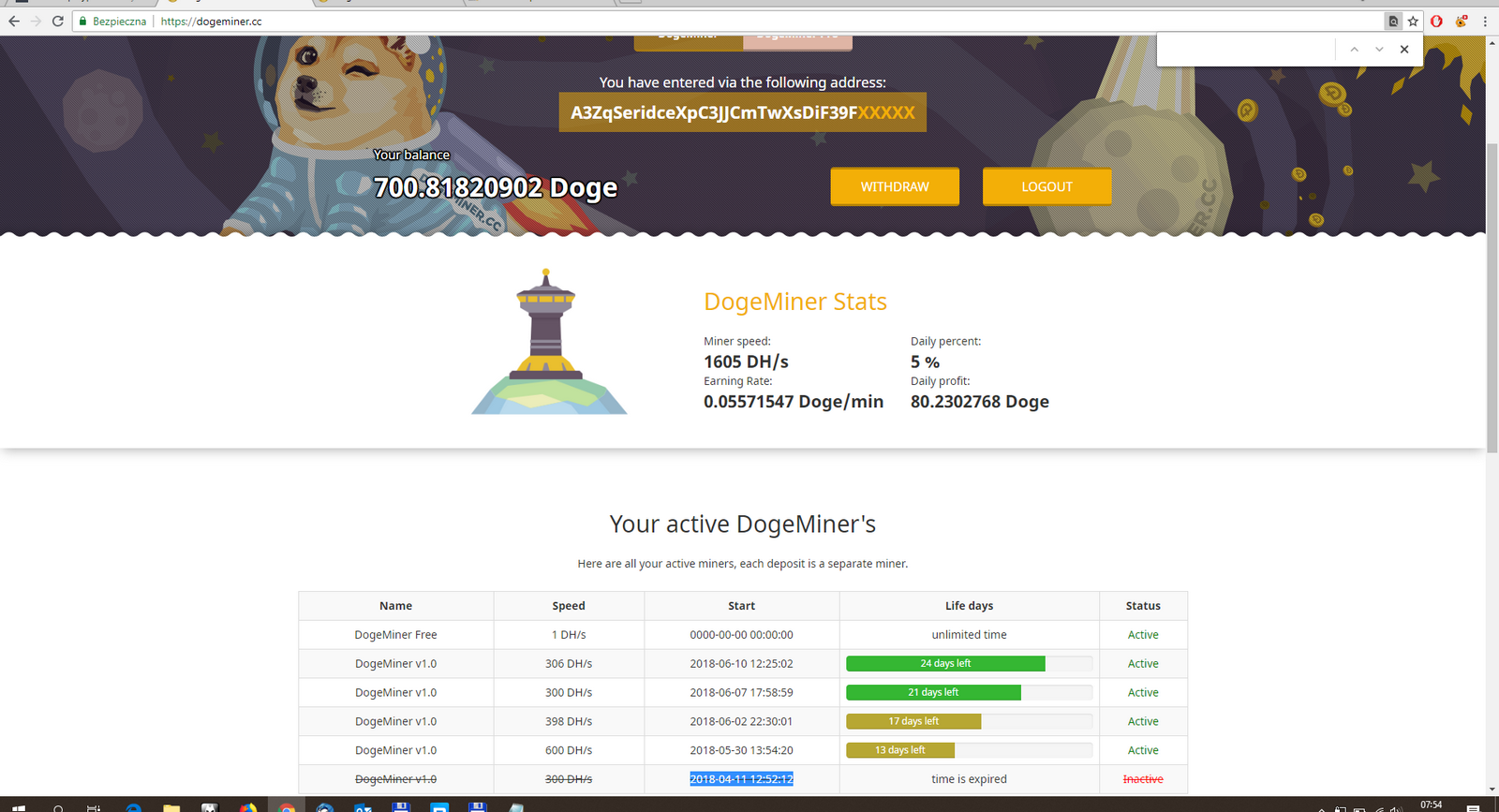Click the page vertical scrollbar thumb

click(x=1492, y=300)
